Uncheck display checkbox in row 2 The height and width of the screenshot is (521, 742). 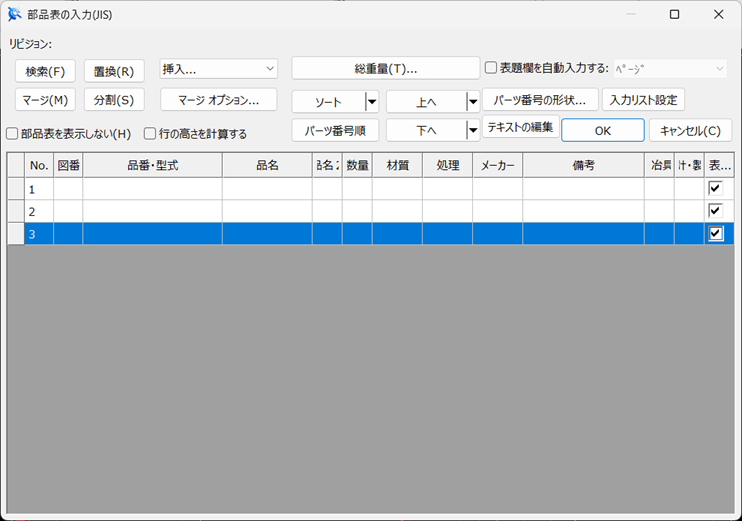[x=715, y=211]
